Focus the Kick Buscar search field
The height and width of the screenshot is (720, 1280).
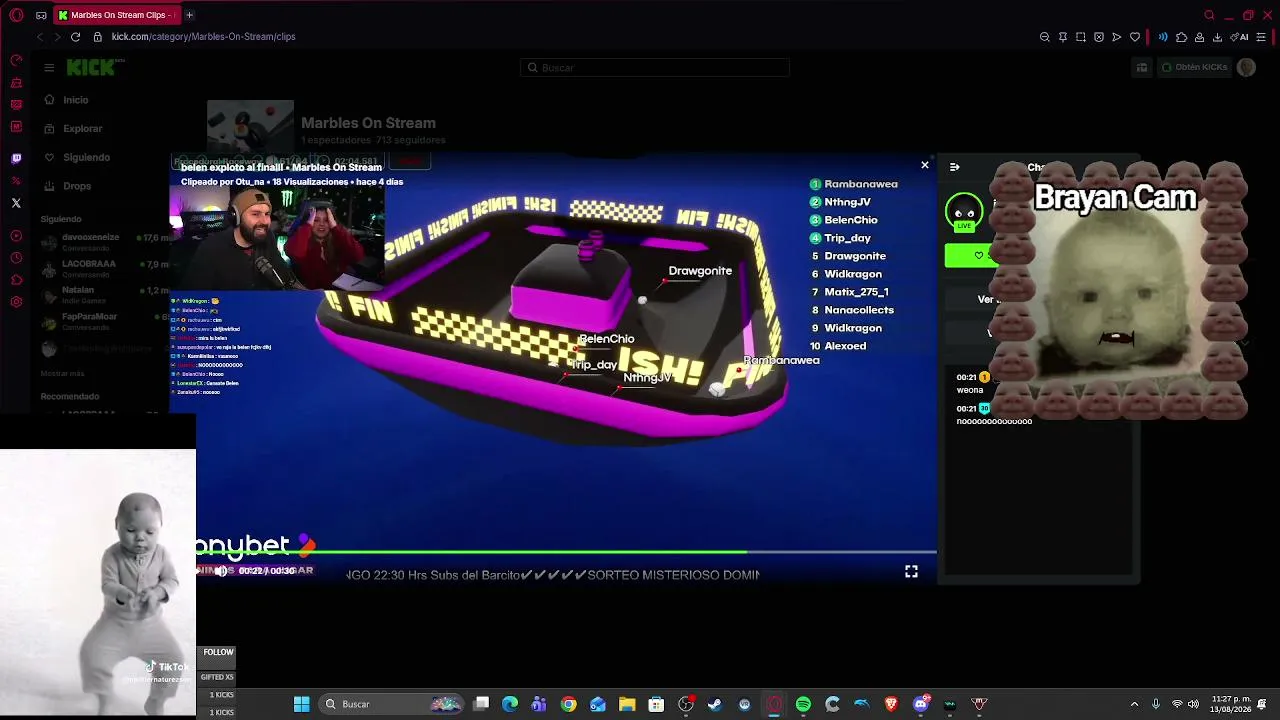pyautogui.click(x=655, y=67)
